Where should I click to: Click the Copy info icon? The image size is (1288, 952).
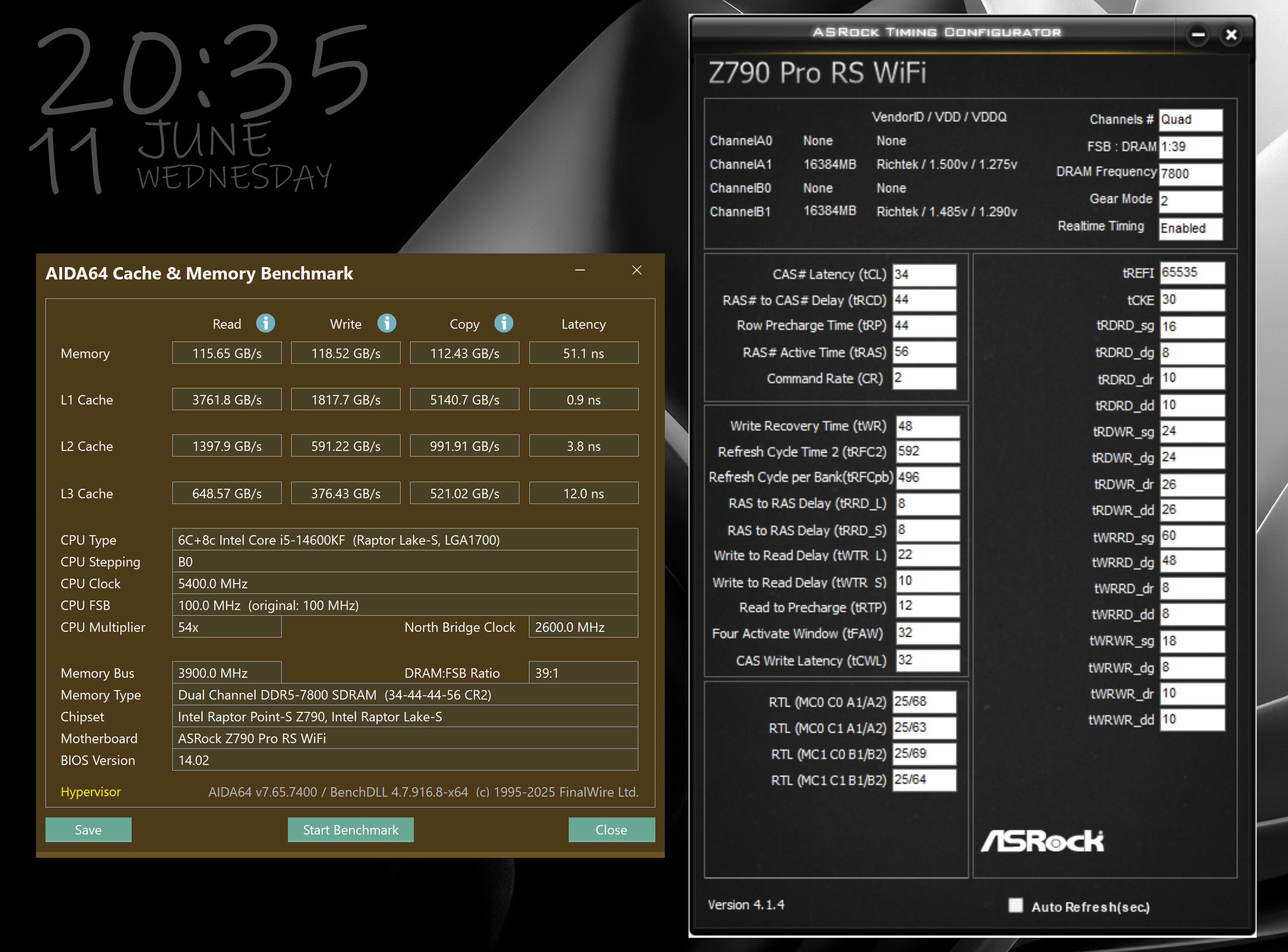[x=503, y=323]
